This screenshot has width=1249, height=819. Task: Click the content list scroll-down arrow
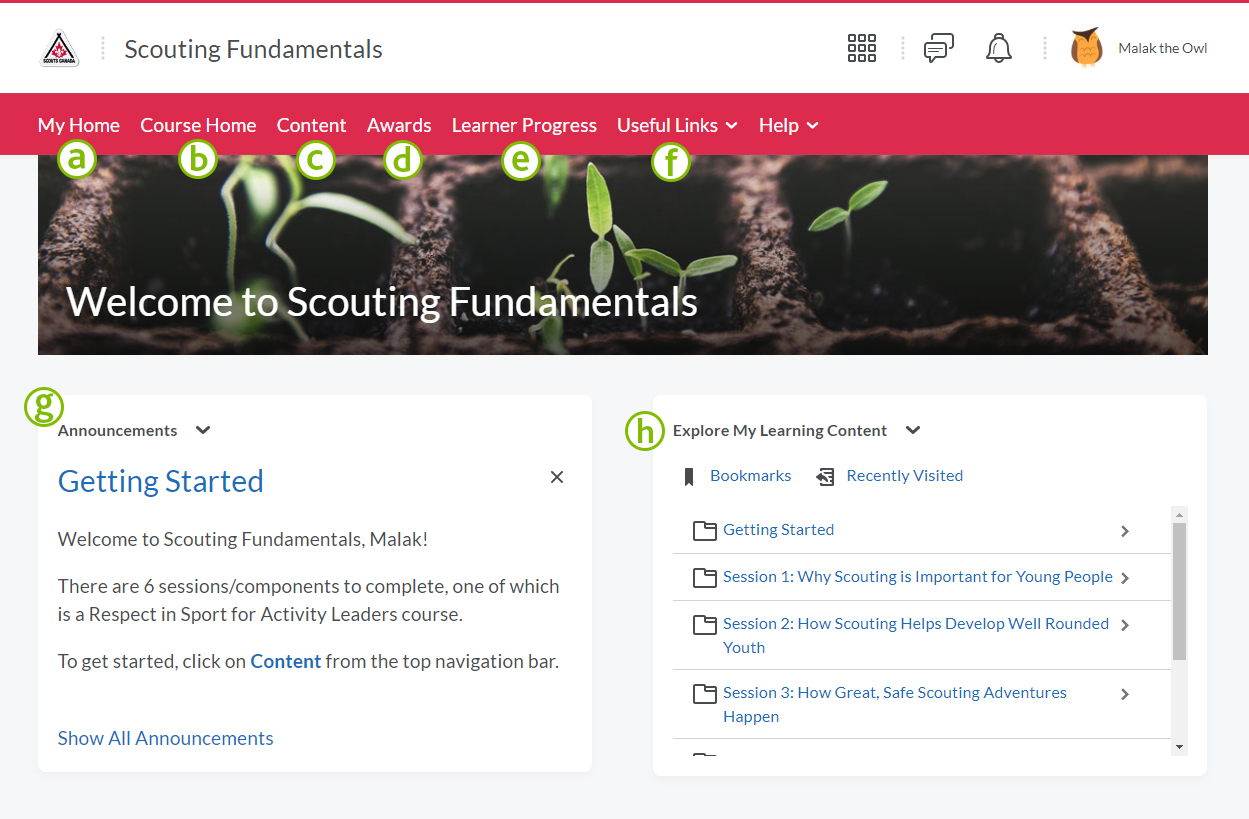click(x=1179, y=747)
